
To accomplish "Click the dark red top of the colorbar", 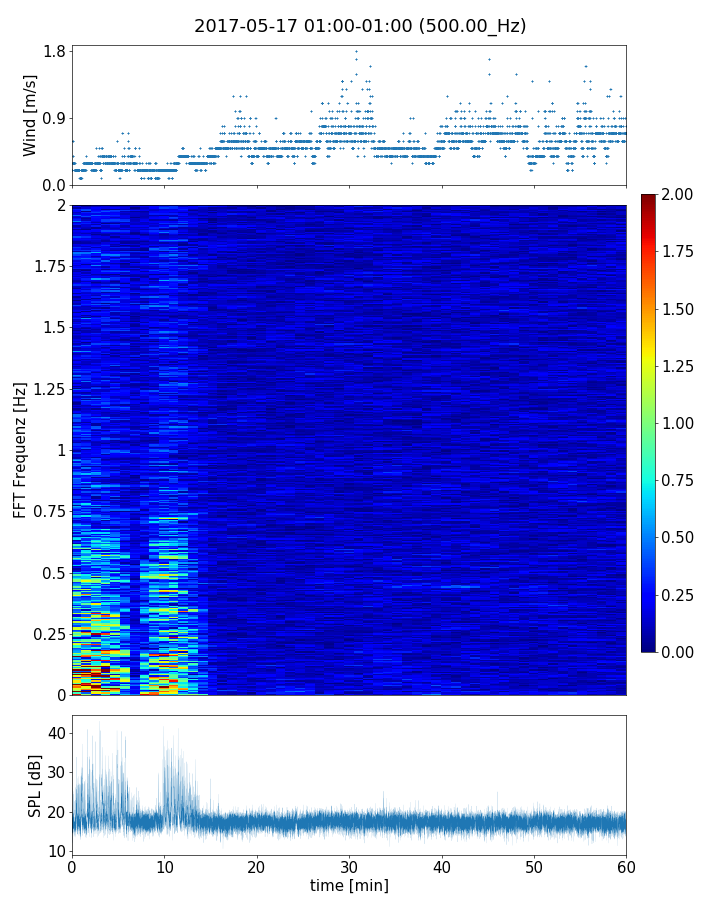I will [x=649, y=198].
